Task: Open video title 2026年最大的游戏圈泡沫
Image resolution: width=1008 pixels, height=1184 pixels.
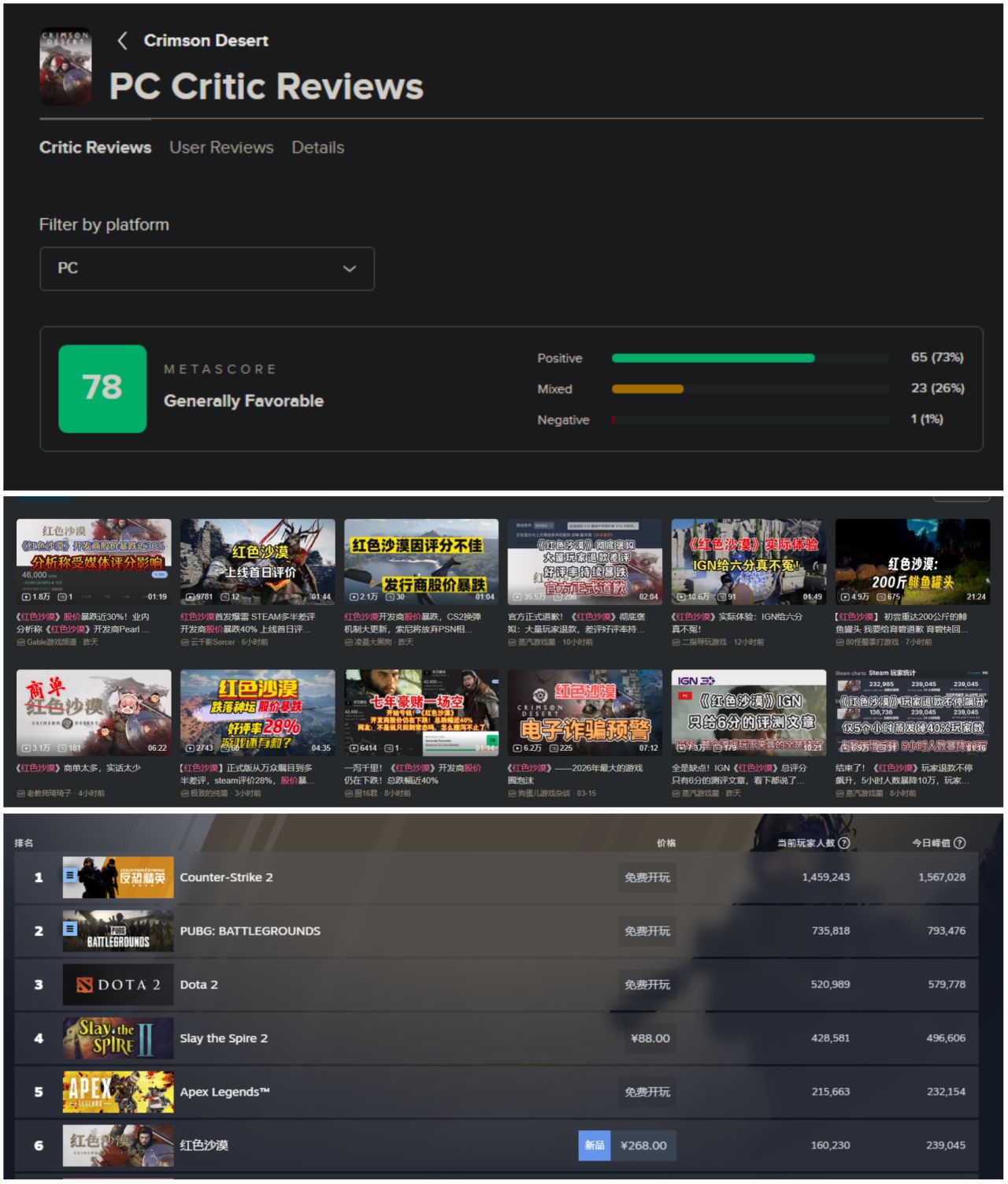Action: [x=576, y=774]
